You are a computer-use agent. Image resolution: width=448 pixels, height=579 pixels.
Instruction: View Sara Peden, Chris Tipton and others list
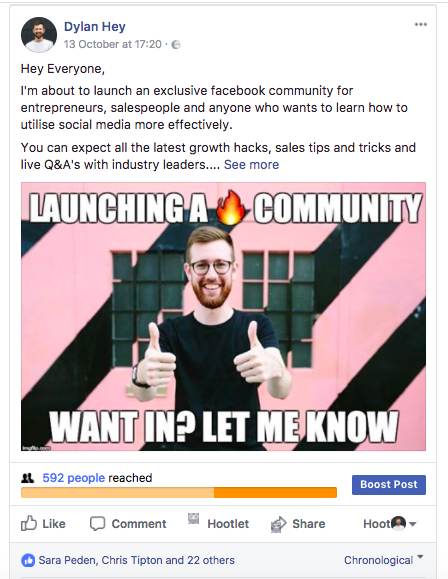(x=136, y=560)
